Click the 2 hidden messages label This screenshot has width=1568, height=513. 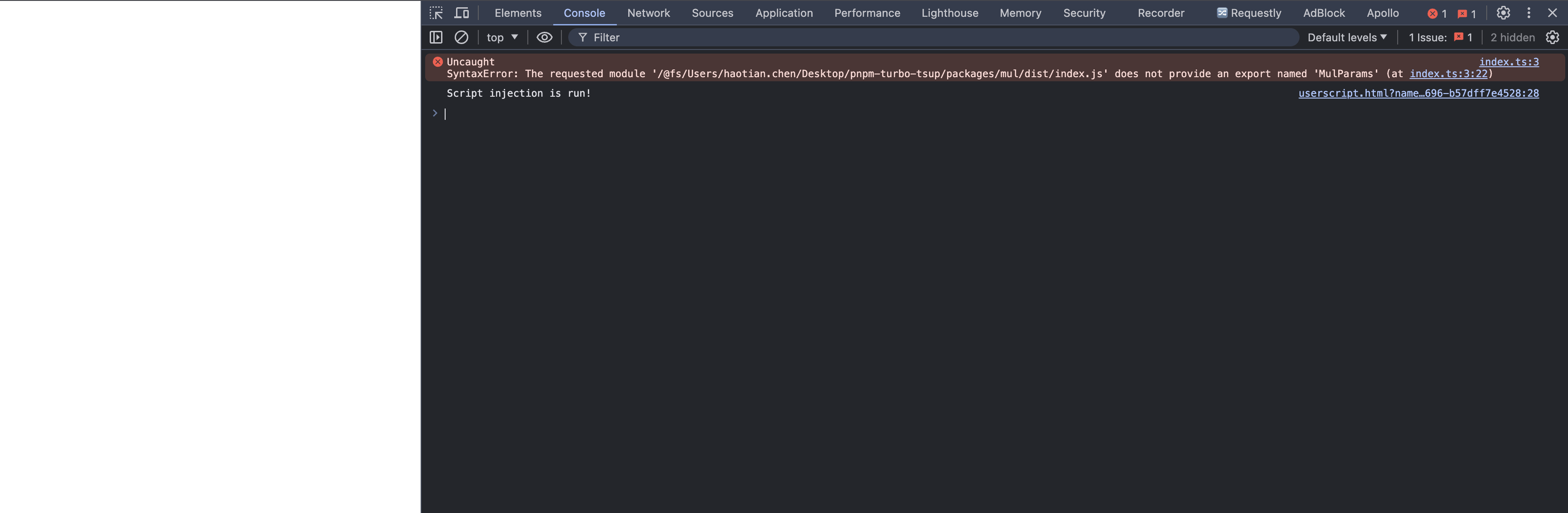[1512, 37]
